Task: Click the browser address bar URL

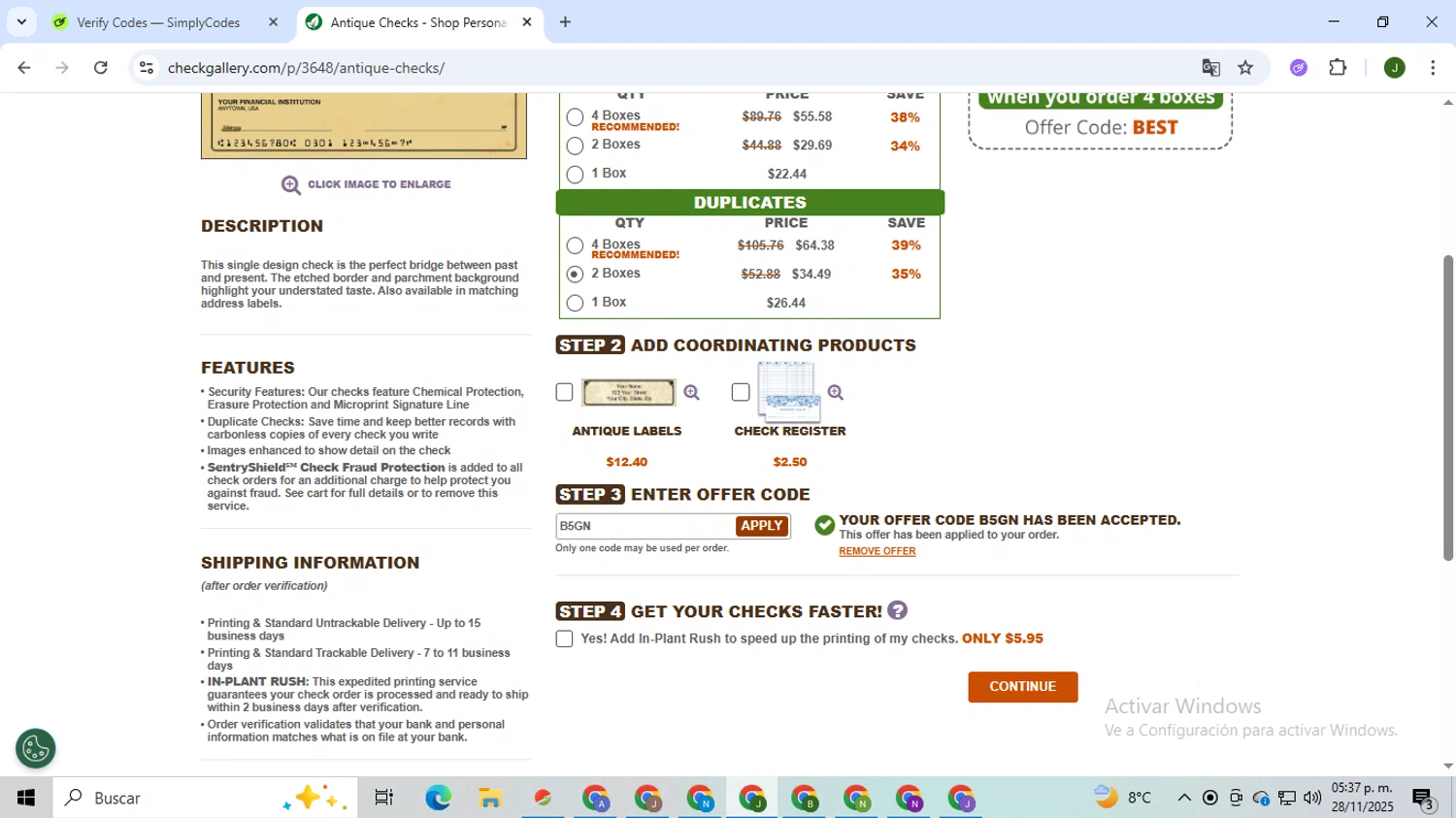Action: point(306,68)
